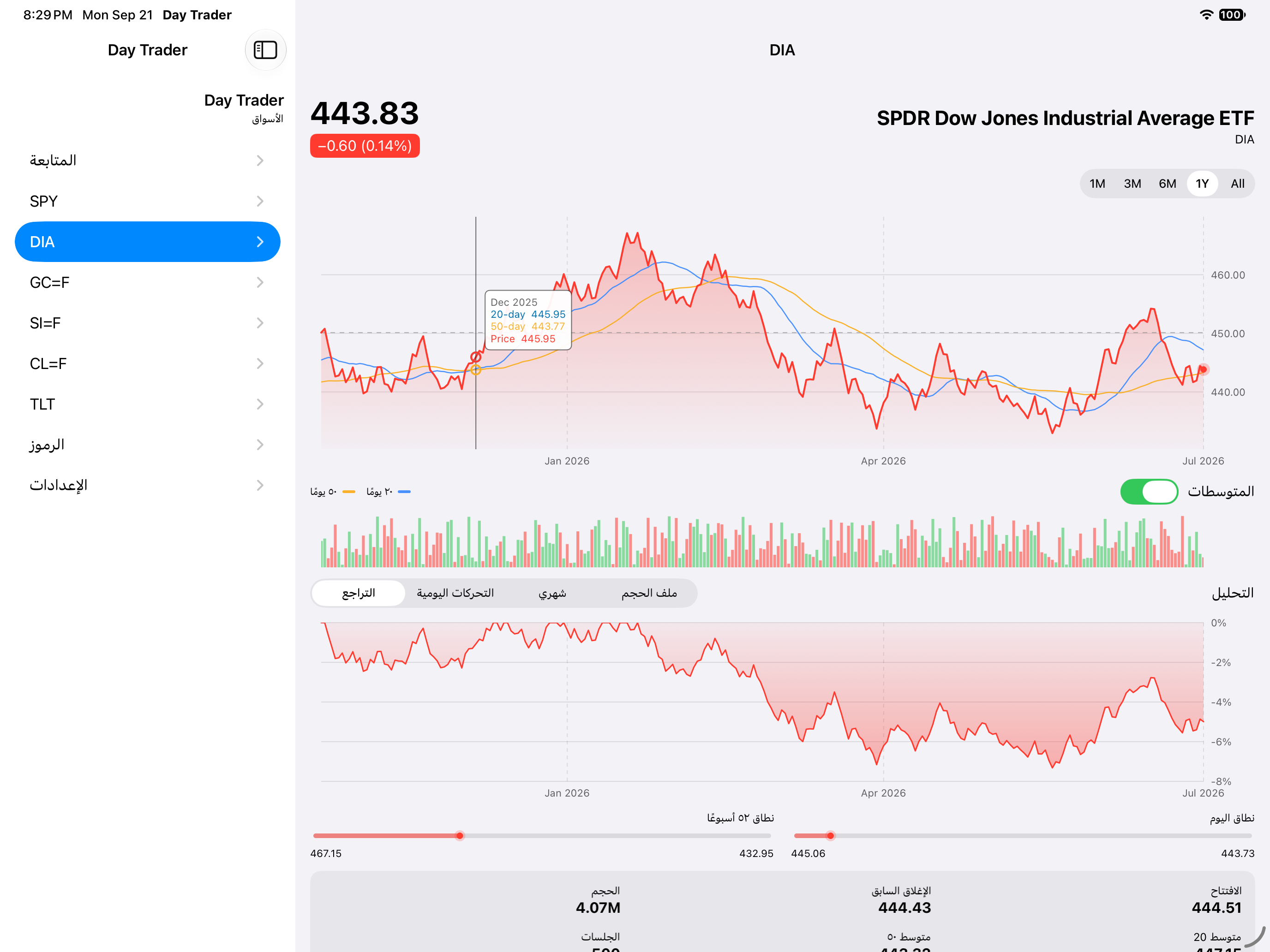Viewport: 1270px width, 952px height.
Task: Click the red price marker on crosshair
Action: pos(476,357)
